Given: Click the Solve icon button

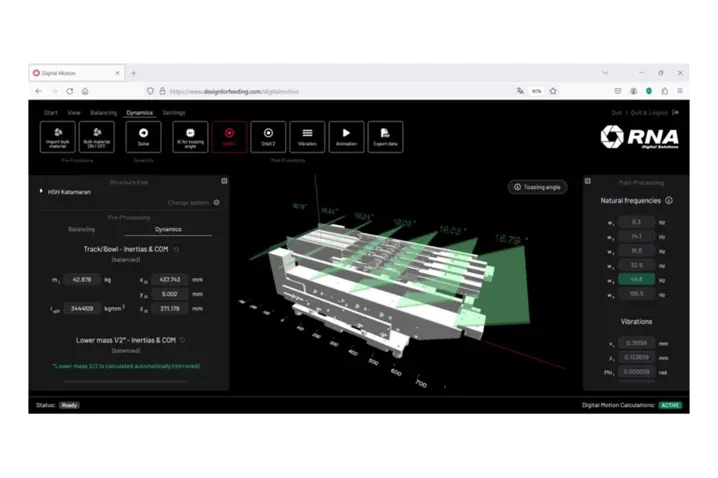Looking at the screenshot, I should pyautogui.click(x=144, y=135).
